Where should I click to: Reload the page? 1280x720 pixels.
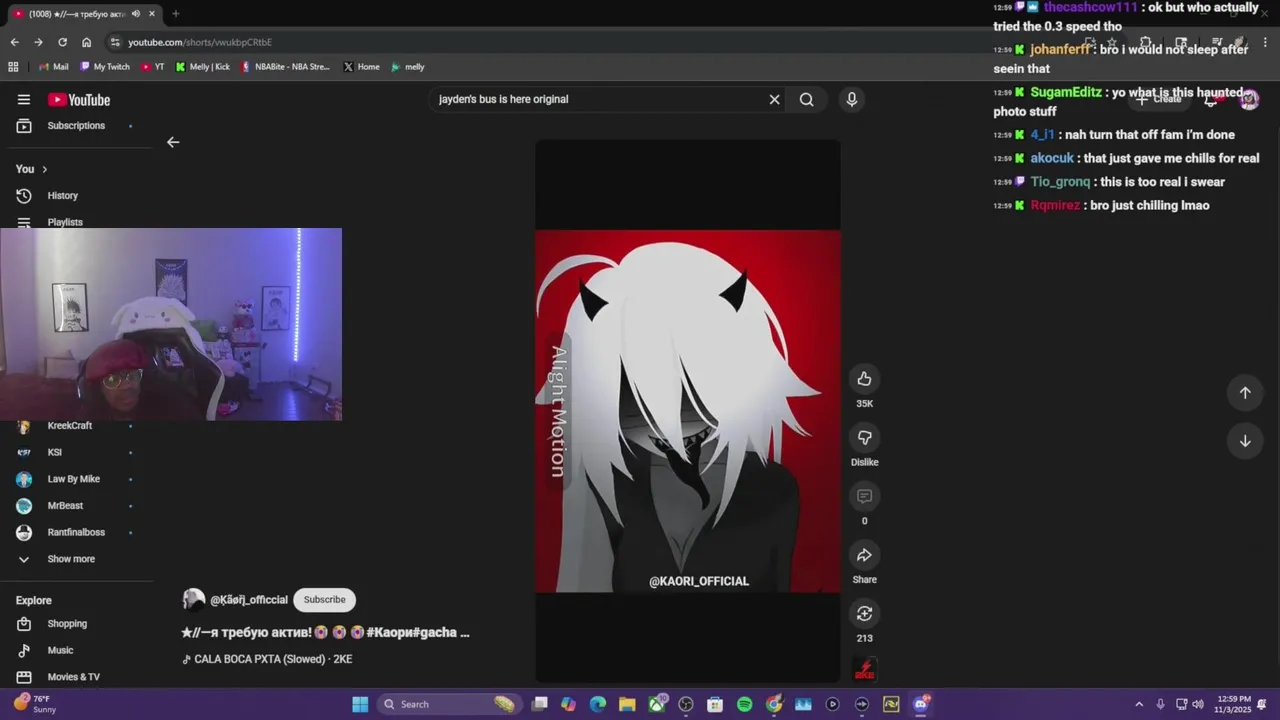click(62, 42)
